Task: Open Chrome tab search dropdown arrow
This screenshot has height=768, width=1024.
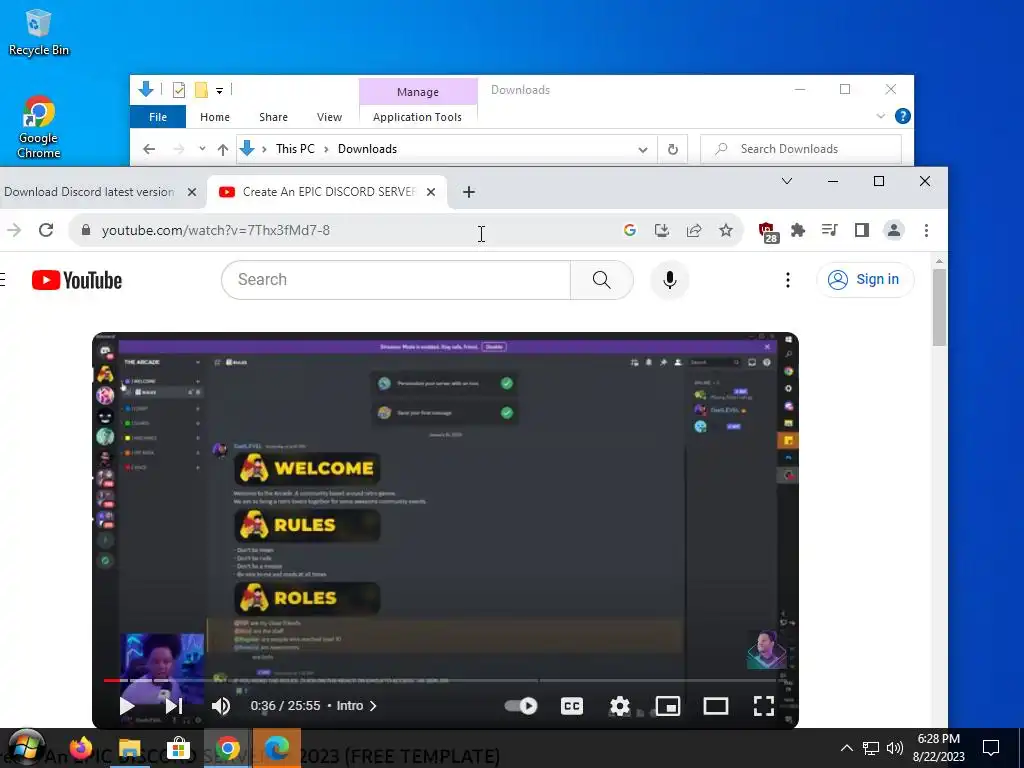Action: click(x=787, y=181)
